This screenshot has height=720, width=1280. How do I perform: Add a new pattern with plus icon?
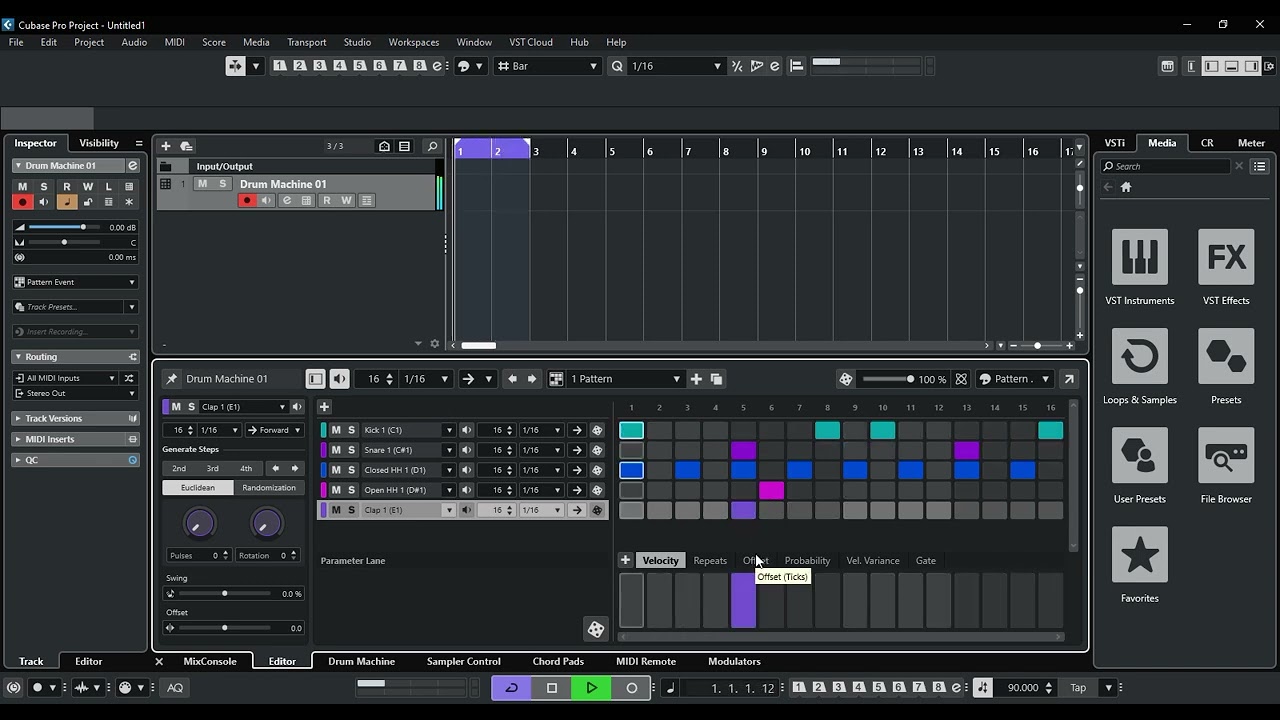click(x=696, y=379)
